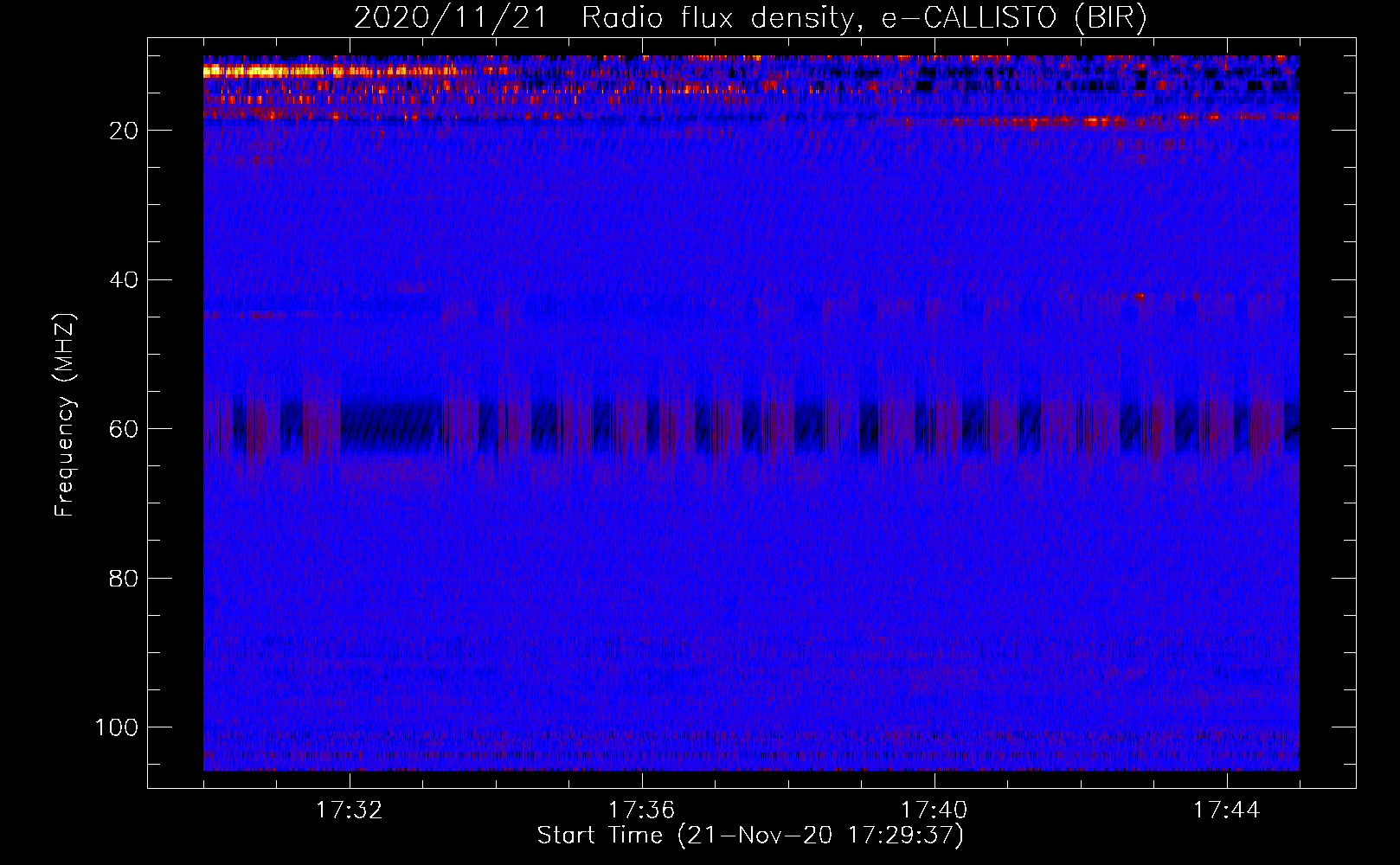
Task: Click the '40' frequency tick label
Action: pos(124,280)
